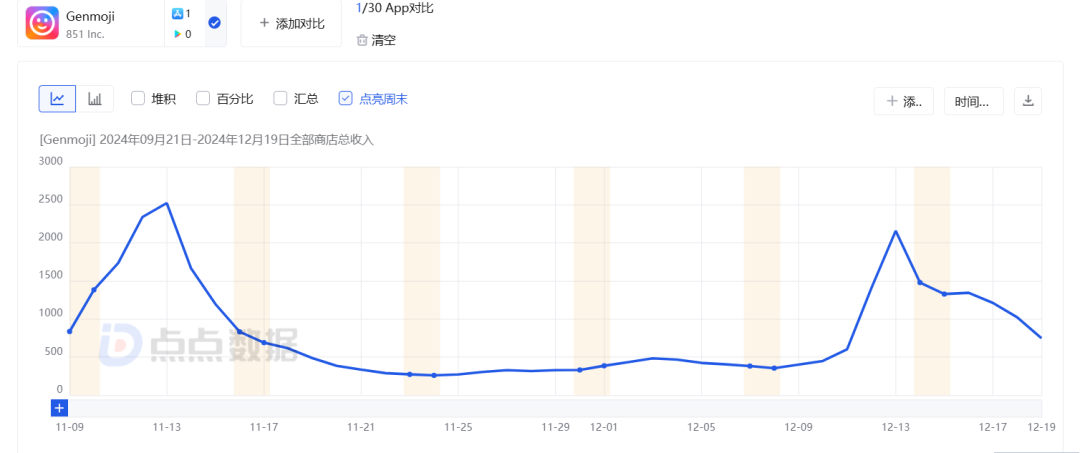The image size is (1080, 453).
Task: Click the 11-17 x-axis label
Action: [x=264, y=427]
